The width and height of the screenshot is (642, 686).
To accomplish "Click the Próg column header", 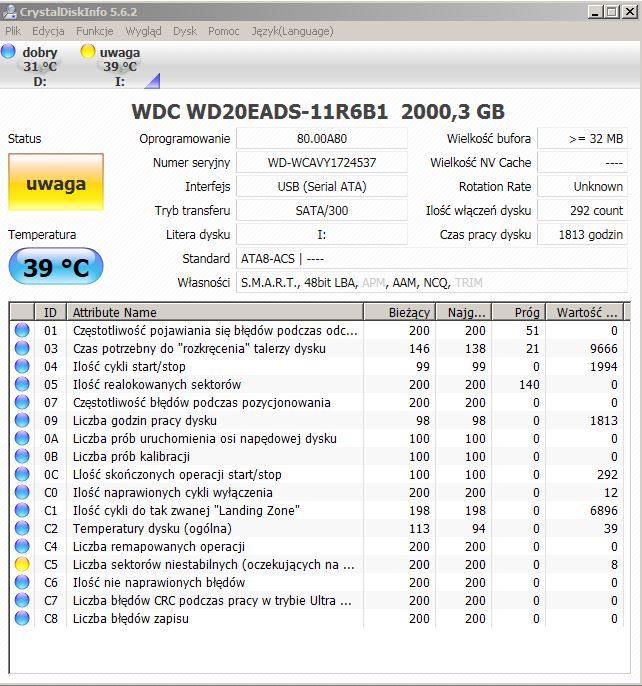I will pyautogui.click(x=519, y=312).
